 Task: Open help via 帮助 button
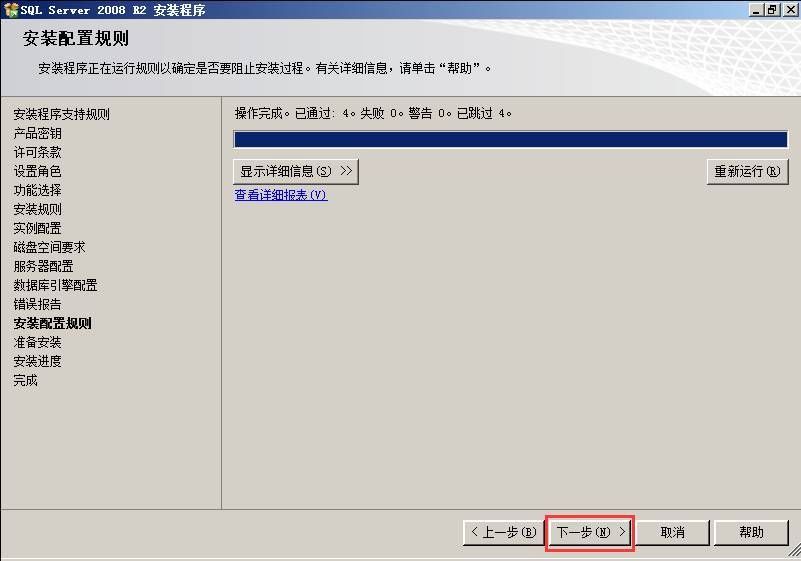tap(751, 532)
